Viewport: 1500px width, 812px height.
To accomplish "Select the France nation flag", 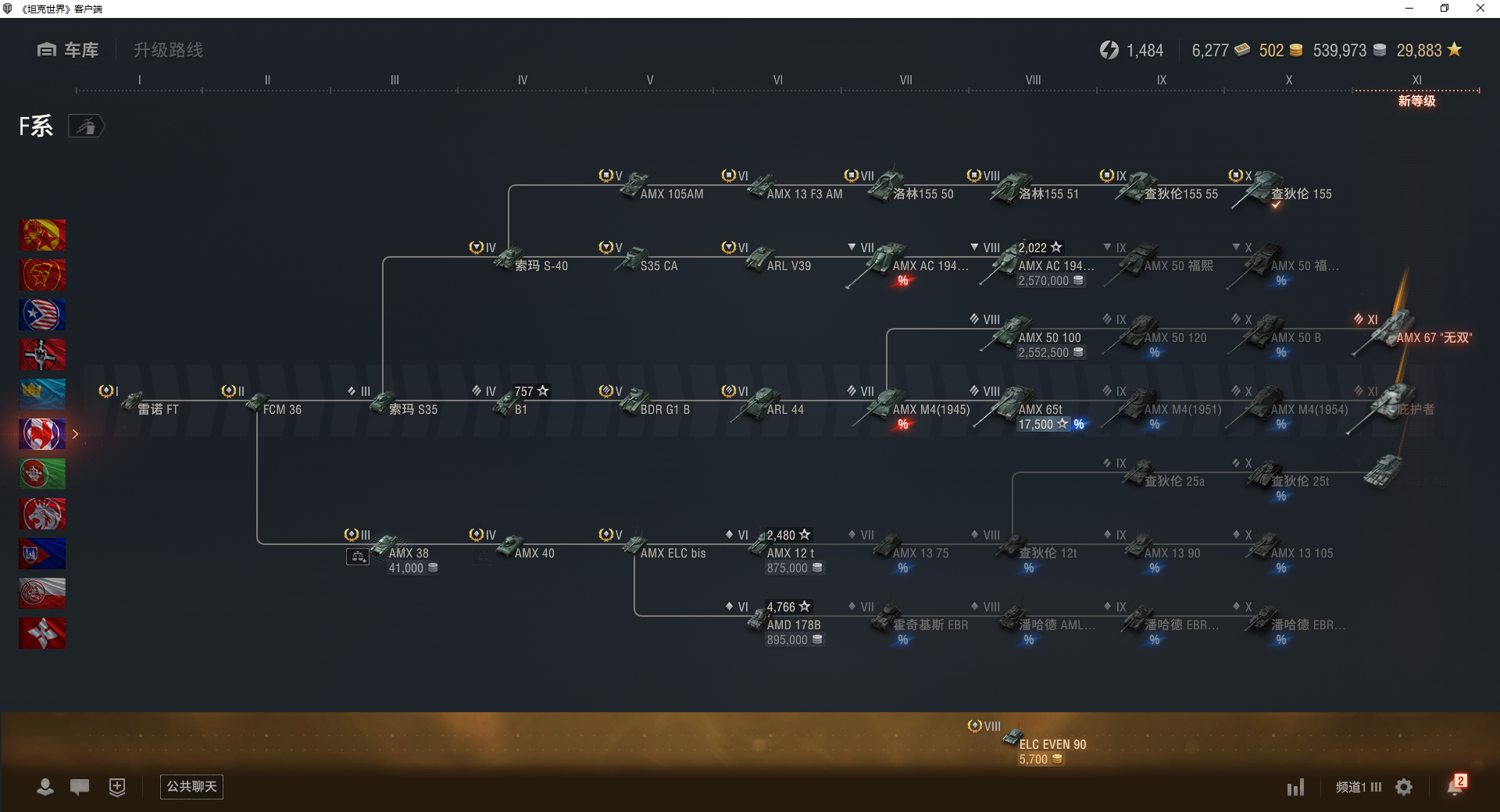I will coord(42,434).
